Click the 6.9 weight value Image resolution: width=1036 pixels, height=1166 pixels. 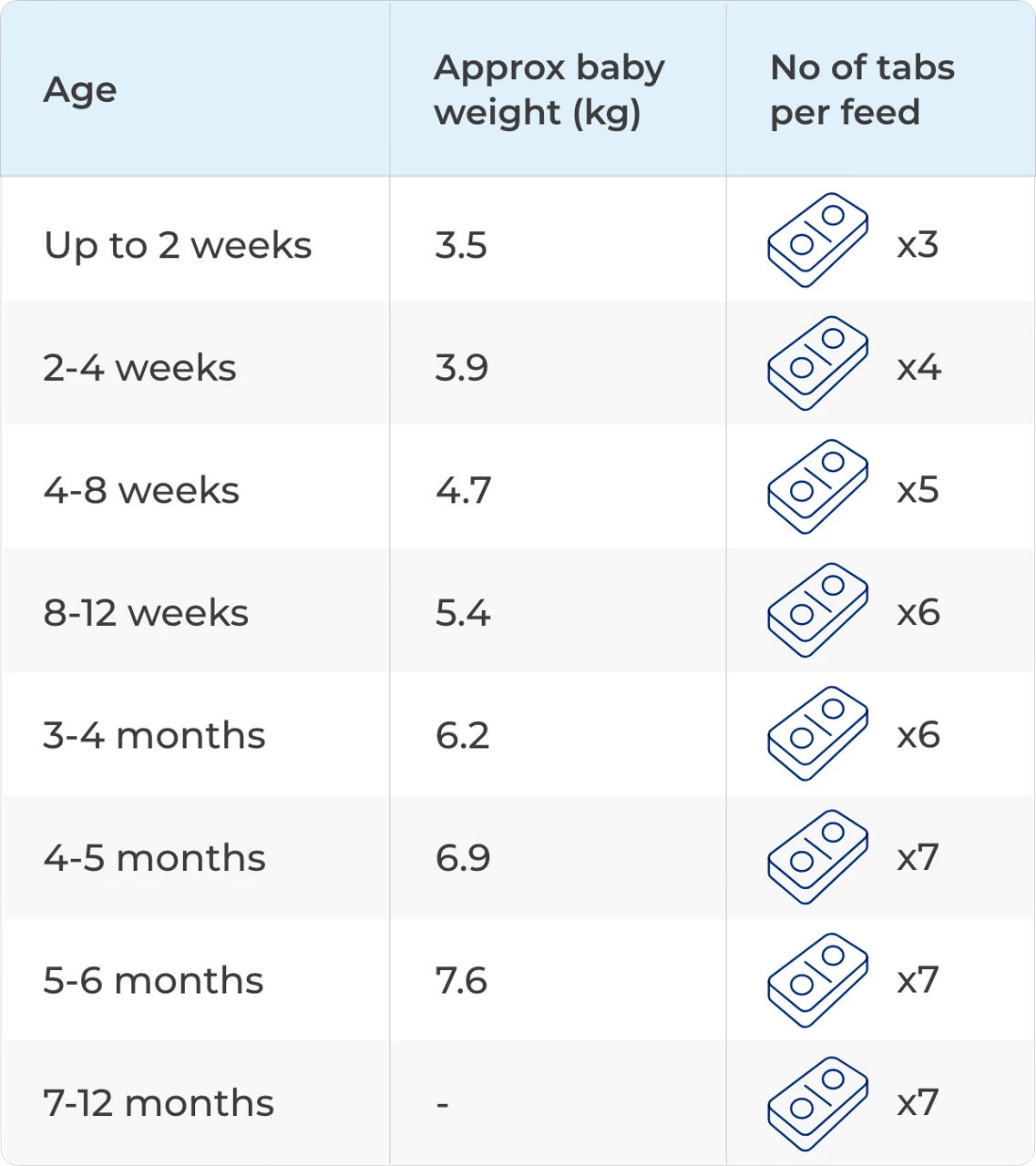tap(463, 858)
